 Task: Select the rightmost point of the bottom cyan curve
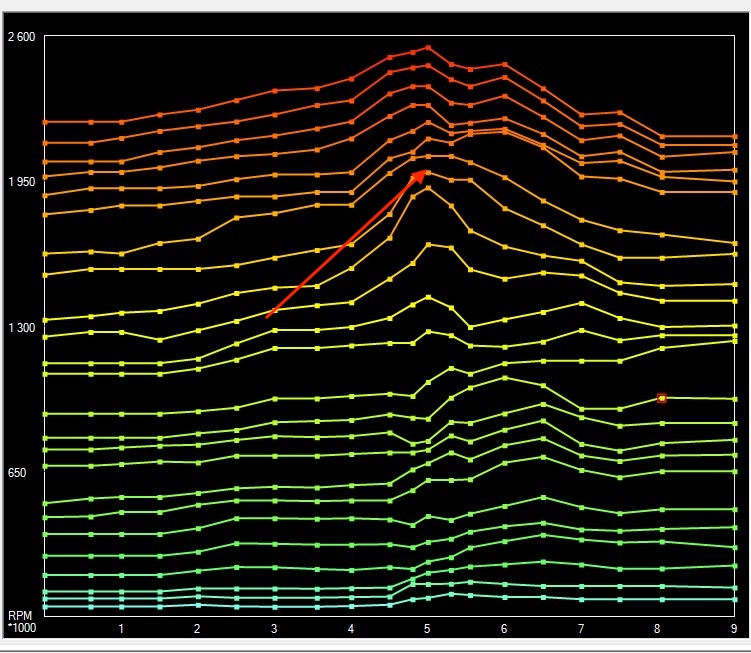pos(735,600)
